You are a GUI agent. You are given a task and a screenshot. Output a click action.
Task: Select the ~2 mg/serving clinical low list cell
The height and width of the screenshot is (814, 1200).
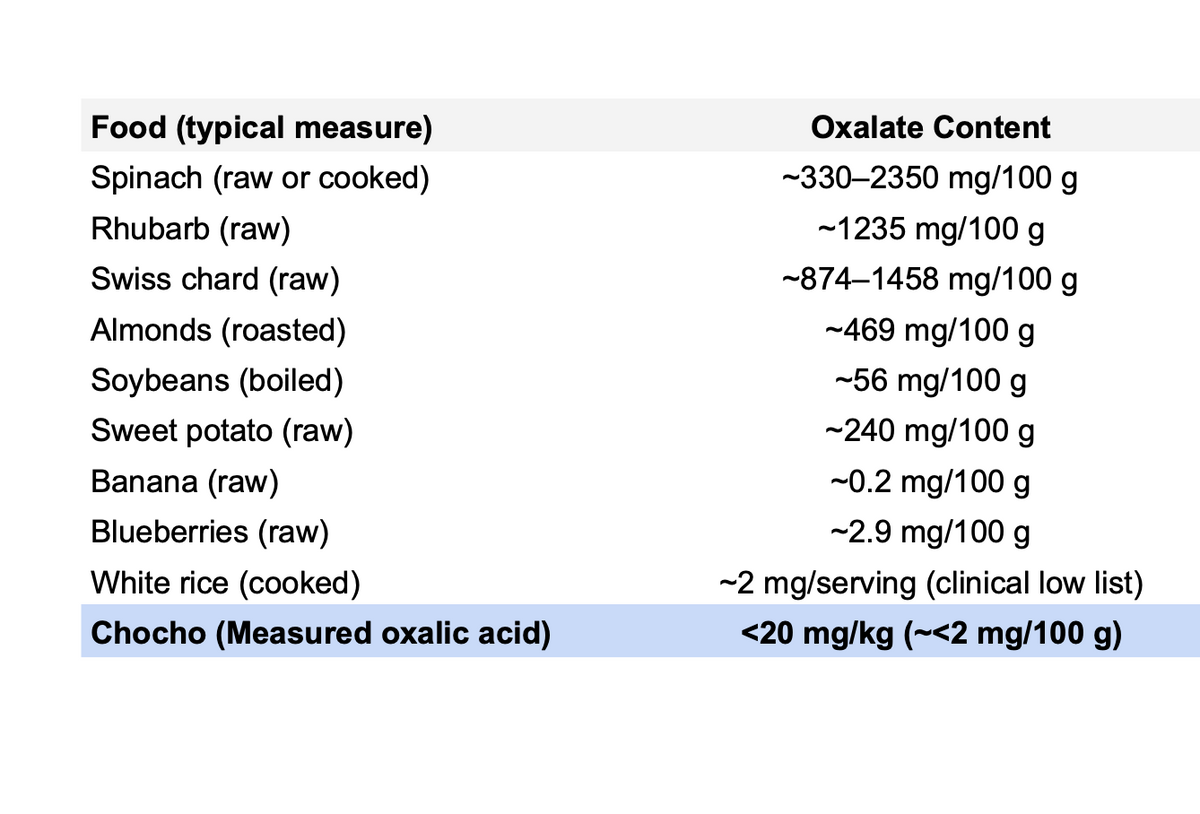[930, 582]
